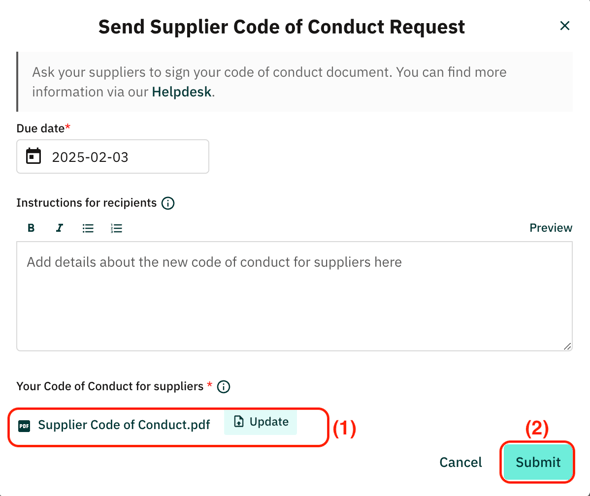Open the Helpdesk link
The image size is (590, 496).
click(181, 92)
